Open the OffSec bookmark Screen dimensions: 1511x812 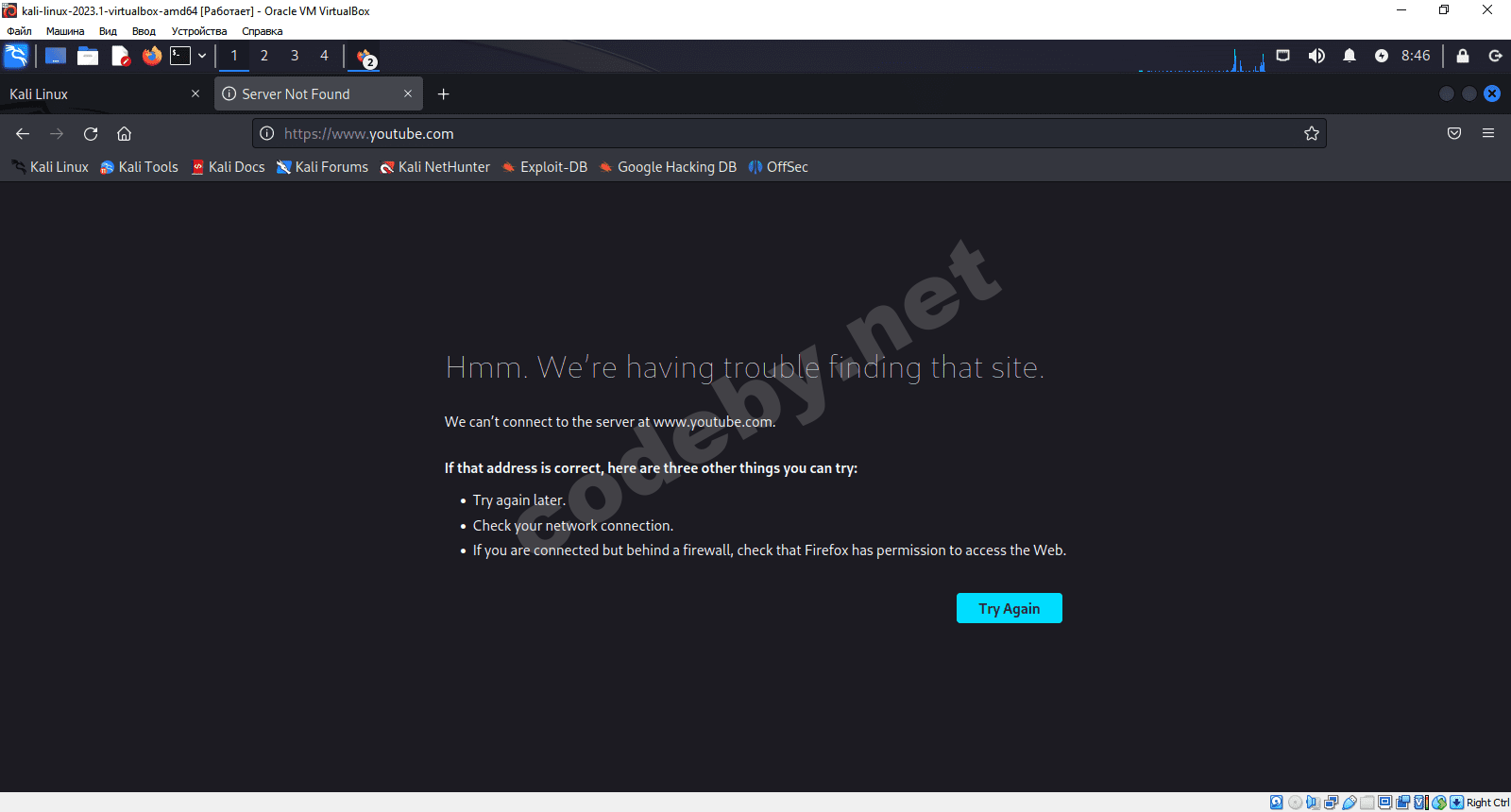pos(779,167)
